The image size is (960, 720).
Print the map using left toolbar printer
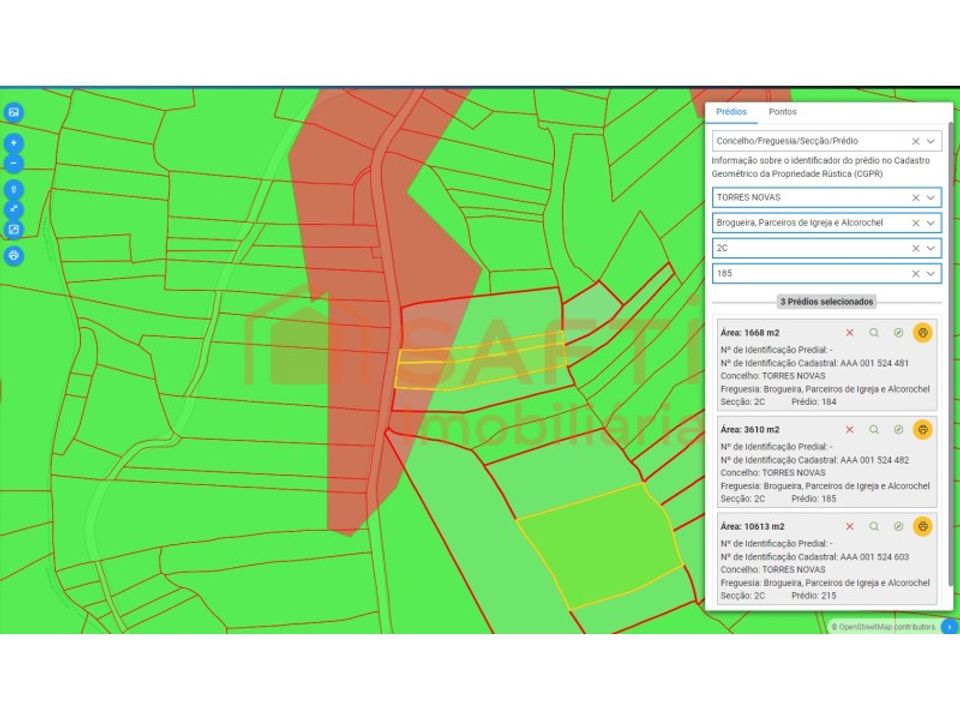coord(13,255)
